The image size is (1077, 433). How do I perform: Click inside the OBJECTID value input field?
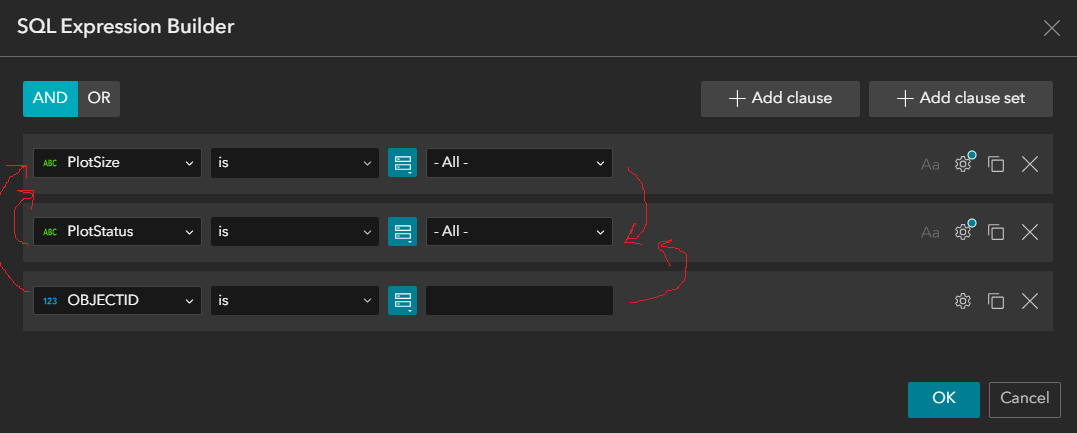[x=519, y=301]
